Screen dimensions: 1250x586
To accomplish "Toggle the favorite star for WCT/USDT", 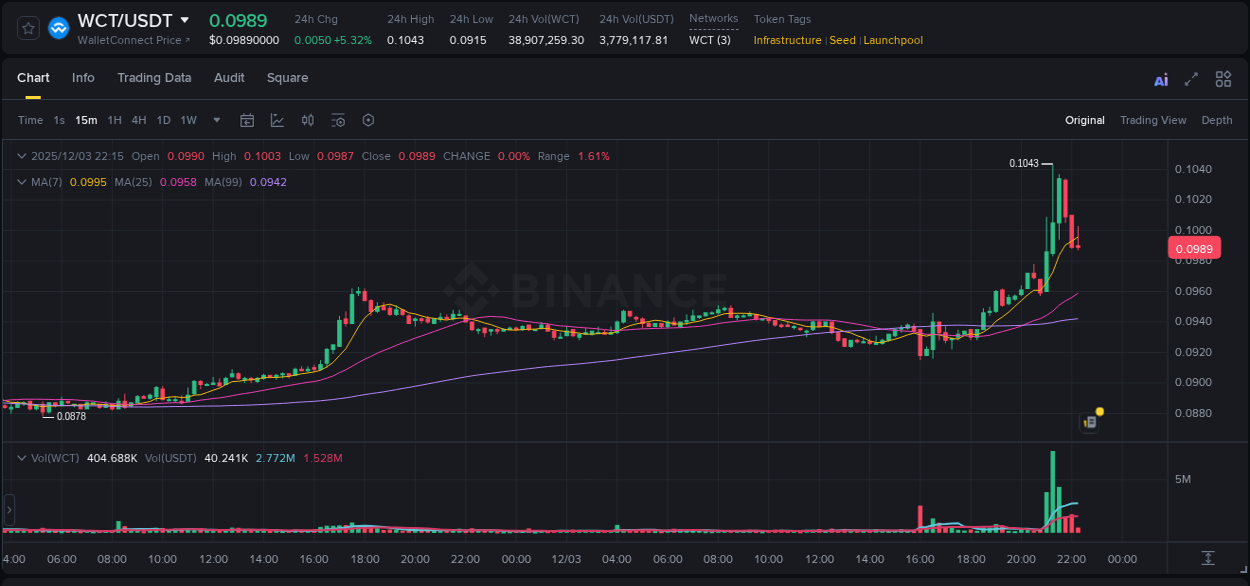I will pyautogui.click(x=27, y=27).
